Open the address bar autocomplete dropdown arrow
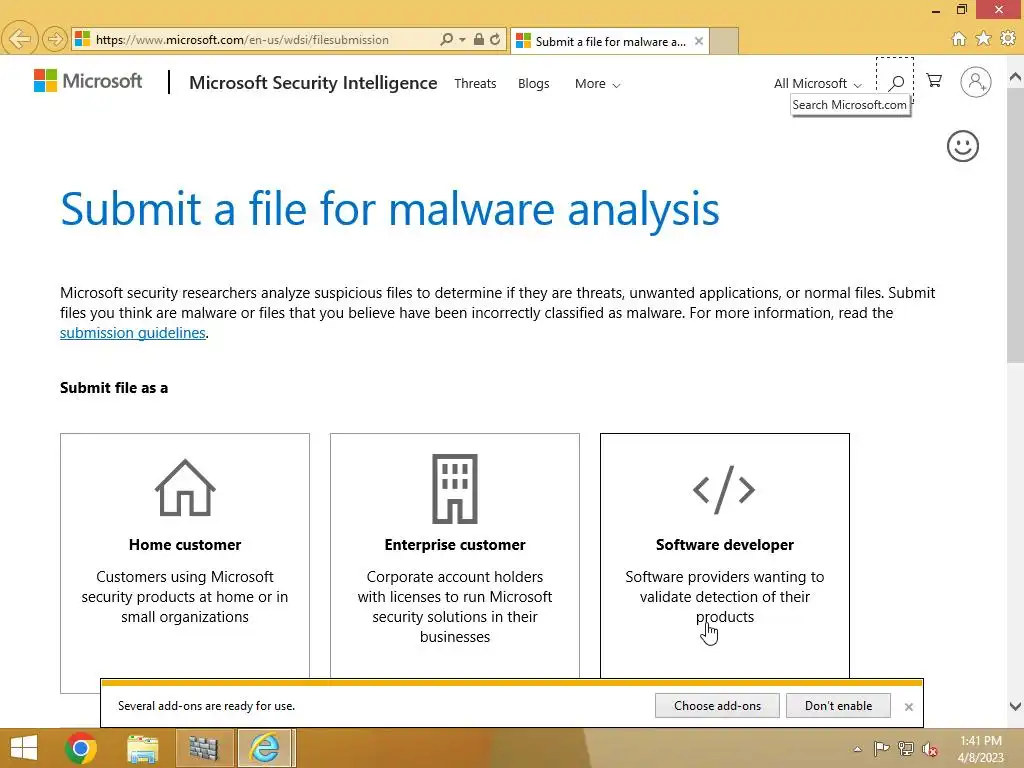The image size is (1024, 768). [x=462, y=40]
